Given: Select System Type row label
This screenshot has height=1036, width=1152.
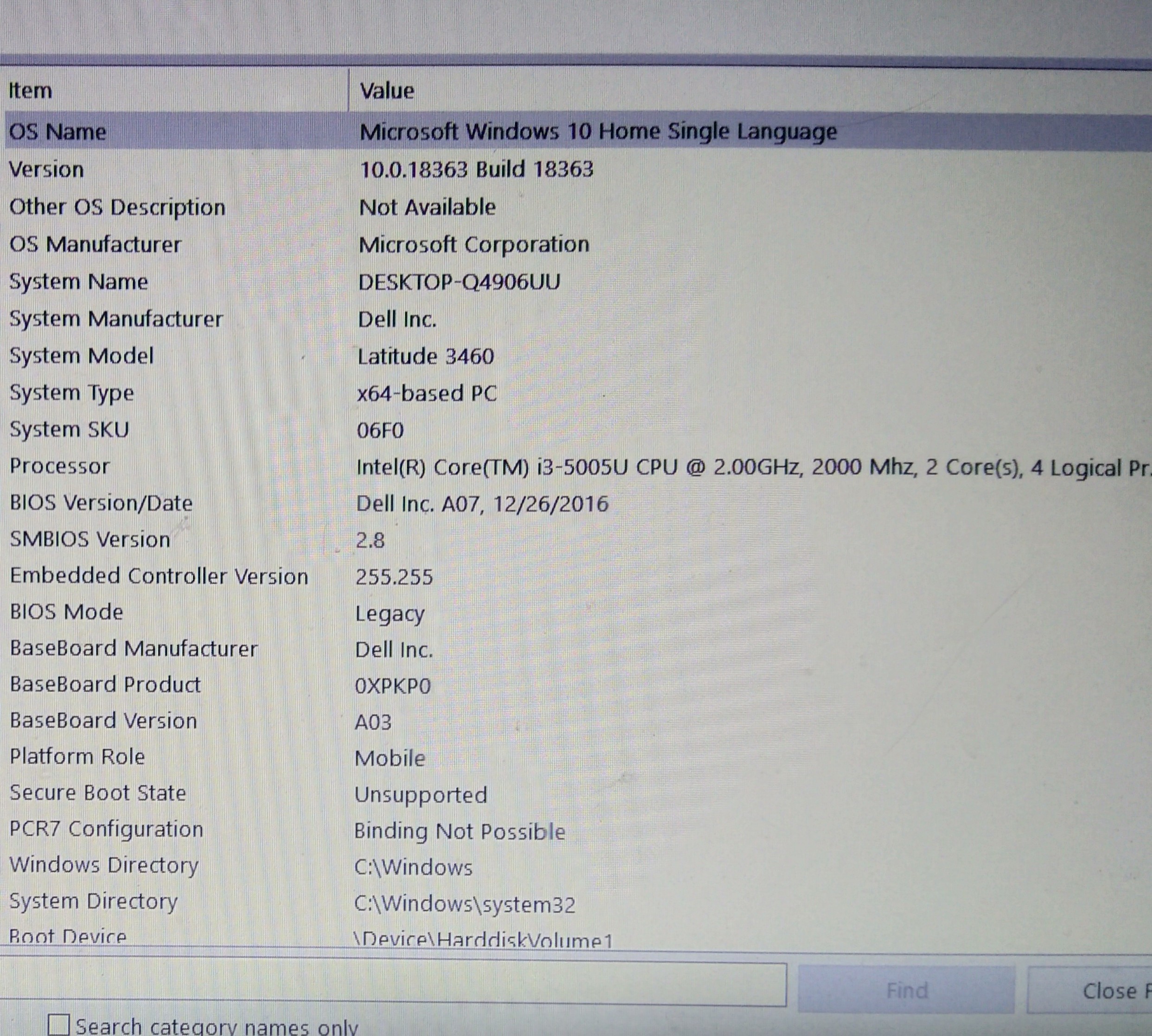Looking at the screenshot, I should click(72, 393).
